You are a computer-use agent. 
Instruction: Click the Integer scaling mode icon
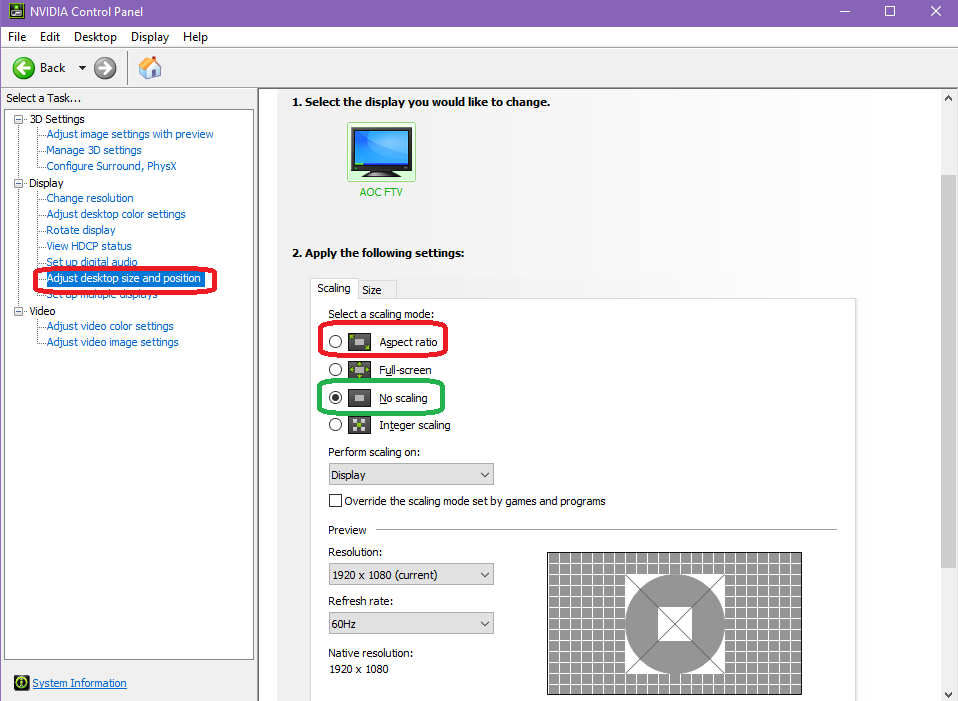point(360,425)
